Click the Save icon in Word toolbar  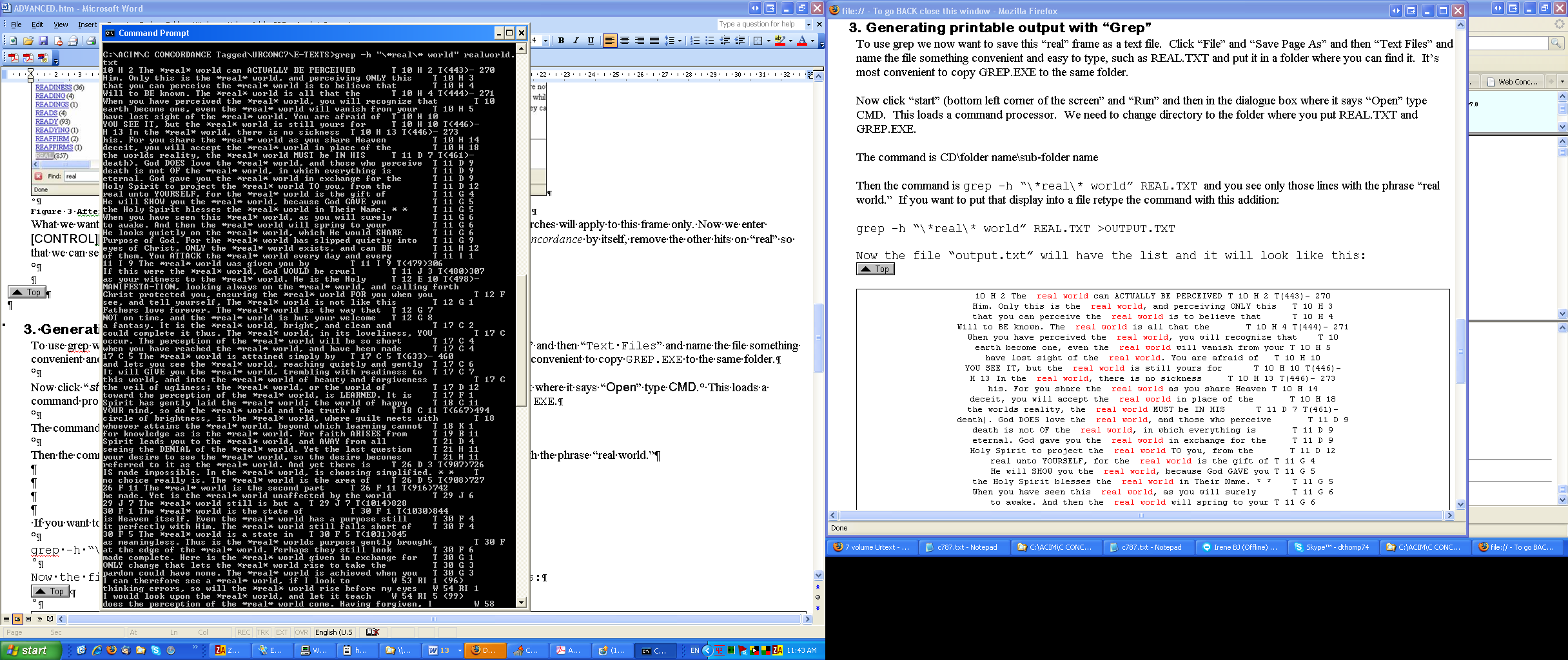[43, 41]
